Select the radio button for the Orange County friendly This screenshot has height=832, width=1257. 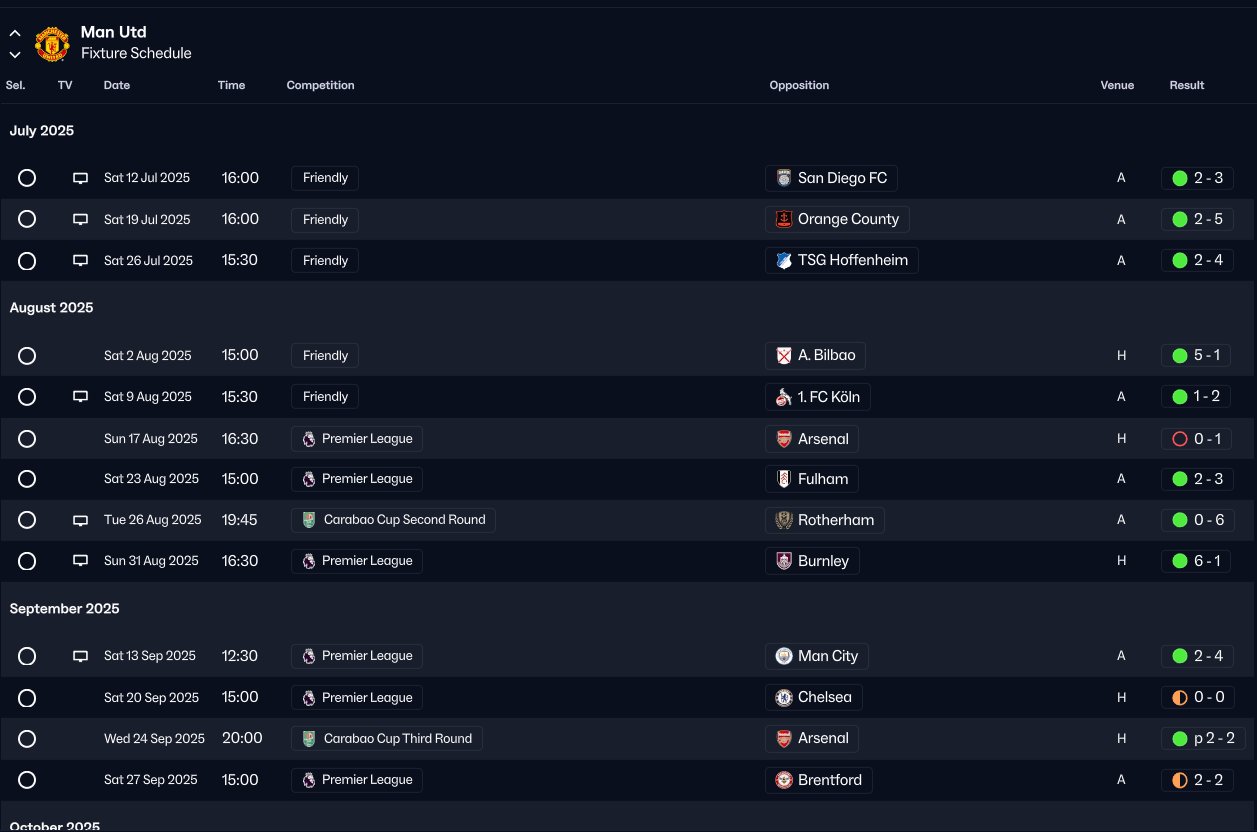pyautogui.click(x=27, y=219)
